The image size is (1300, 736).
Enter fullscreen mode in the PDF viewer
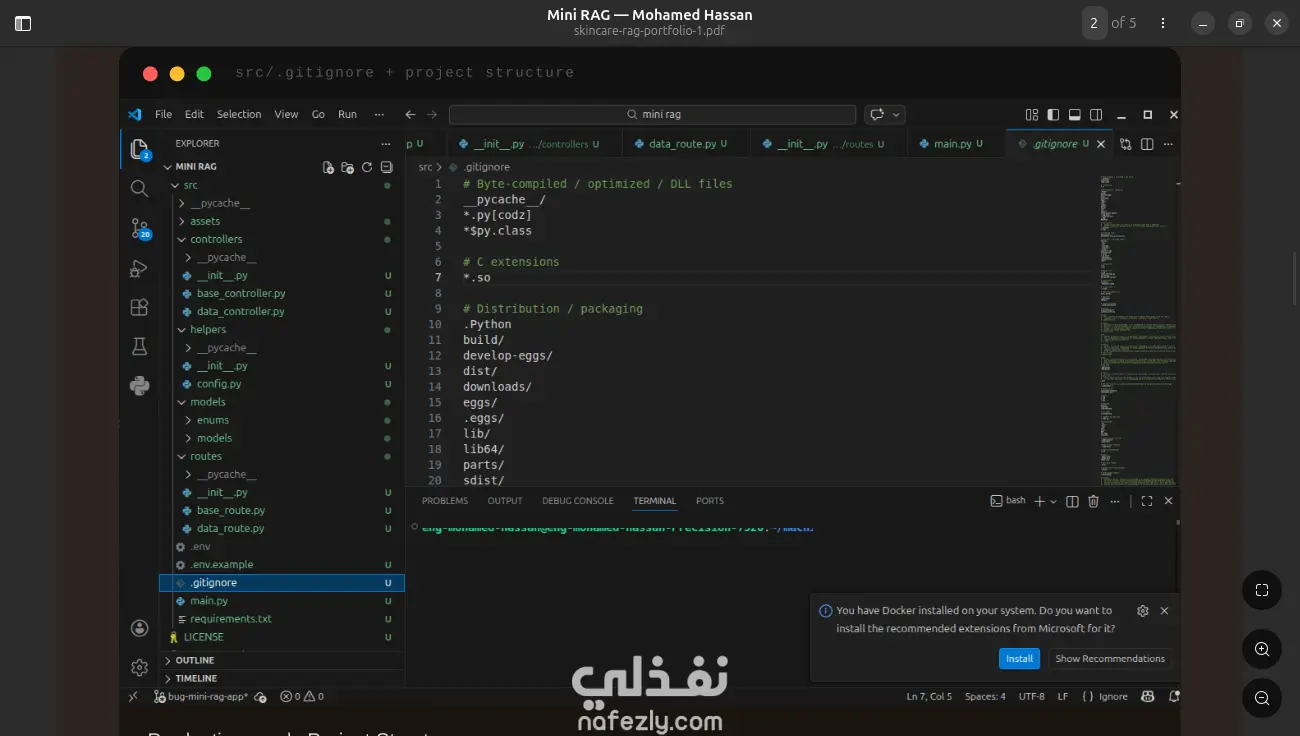point(1262,590)
